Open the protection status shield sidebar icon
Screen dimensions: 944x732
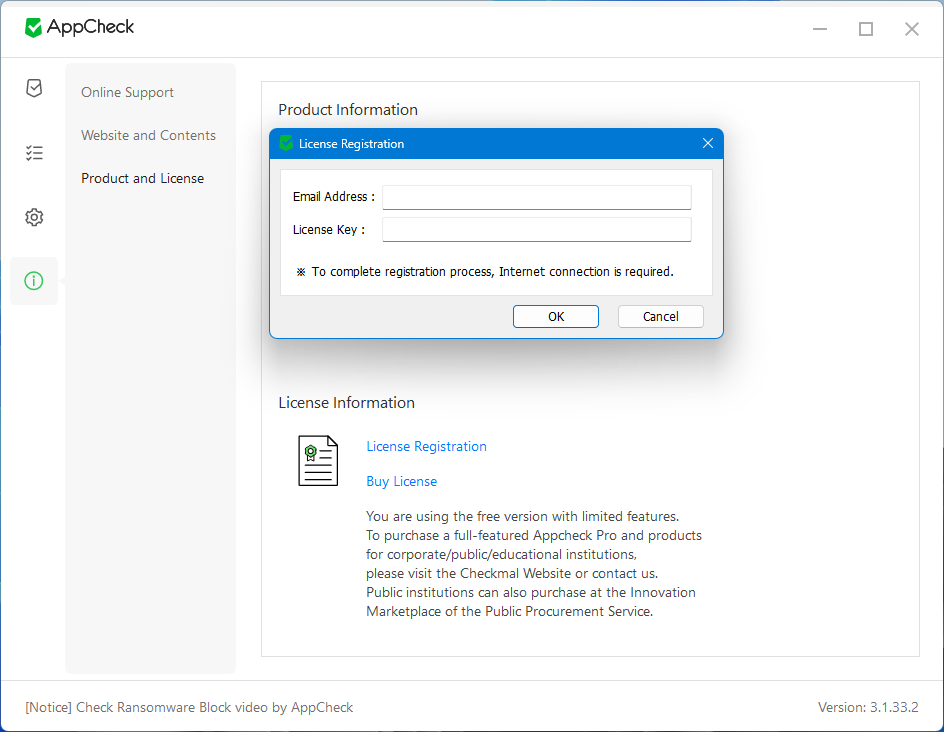tap(34, 89)
